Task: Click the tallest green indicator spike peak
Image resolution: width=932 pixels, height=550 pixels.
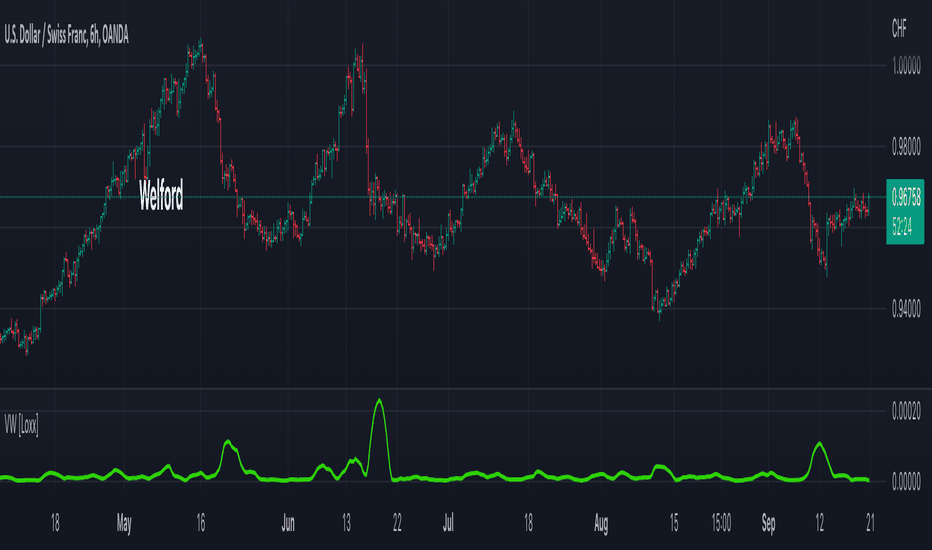Action: tap(379, 401)
